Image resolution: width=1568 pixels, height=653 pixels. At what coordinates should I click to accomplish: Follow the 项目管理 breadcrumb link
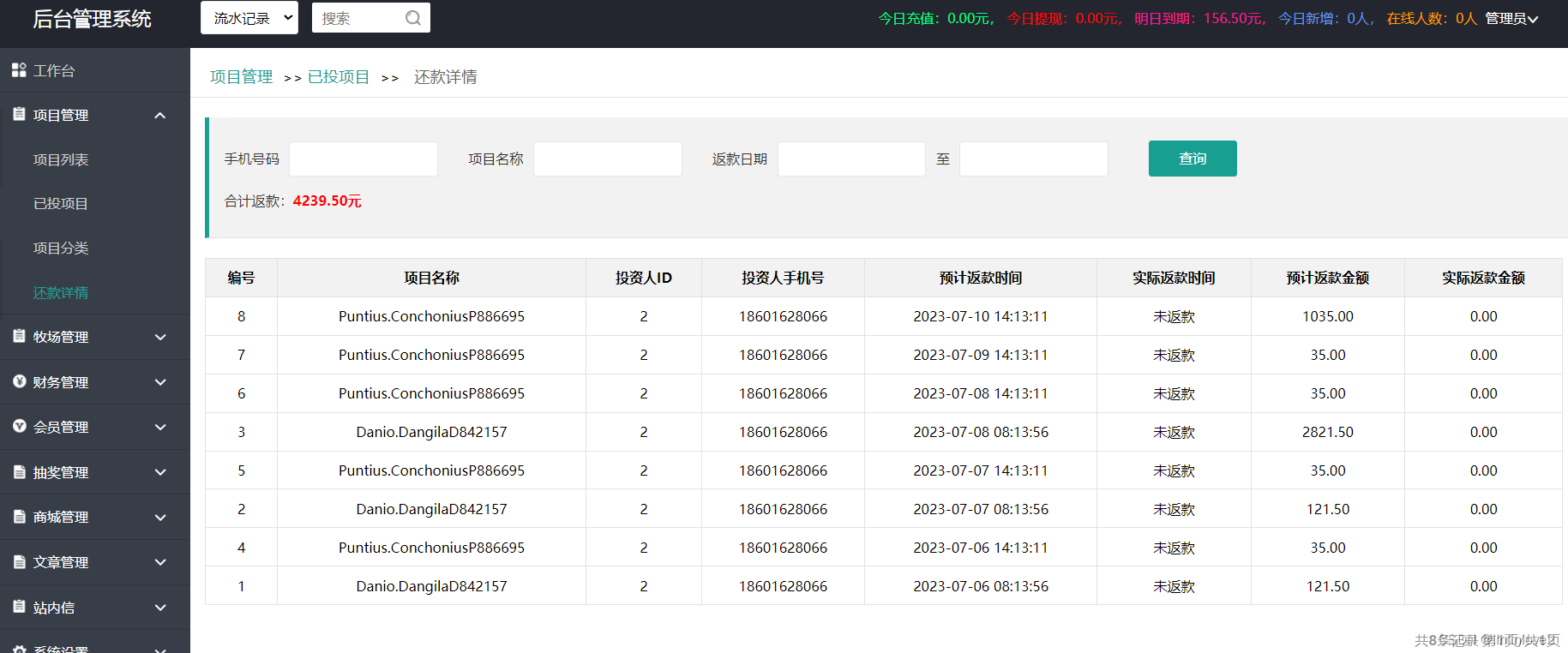pyautogui.click(x=242, y=77)
